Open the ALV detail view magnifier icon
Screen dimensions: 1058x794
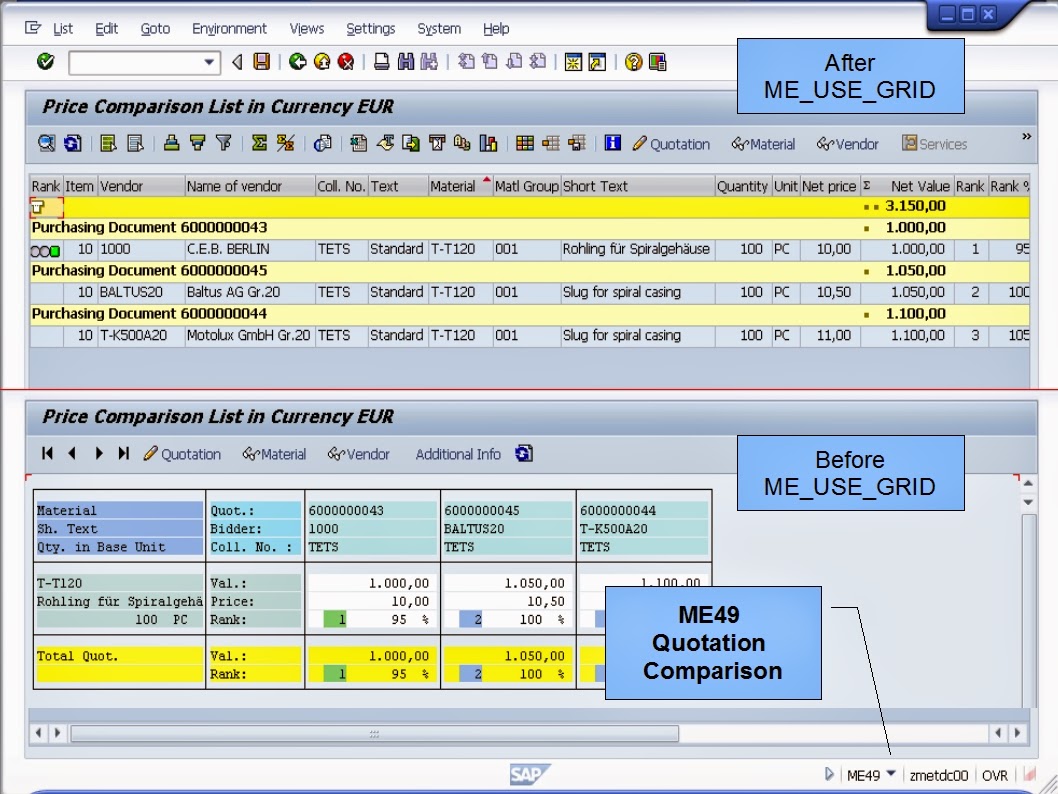(44, 143)
